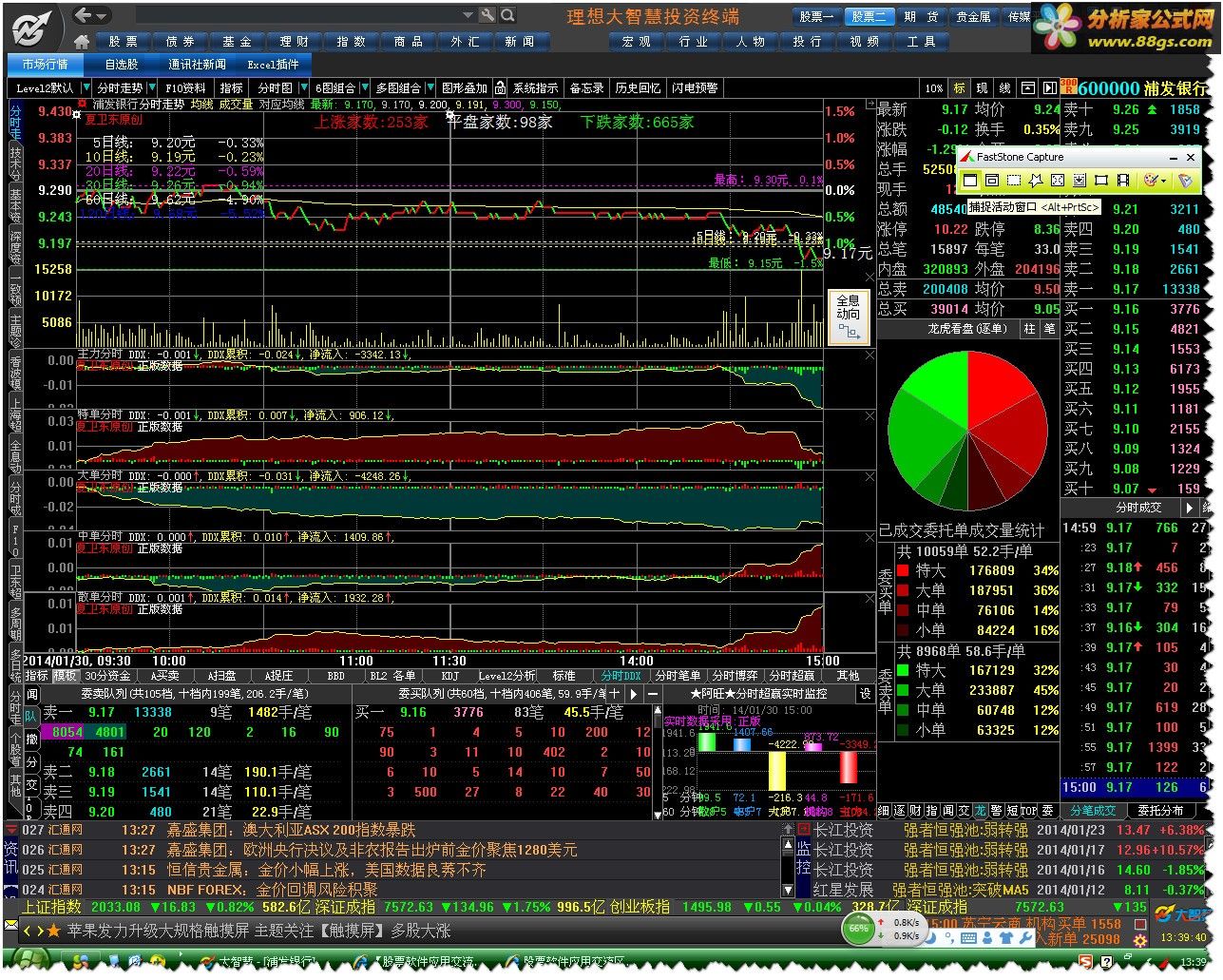Click the F10资料 button

pos(185,88)
